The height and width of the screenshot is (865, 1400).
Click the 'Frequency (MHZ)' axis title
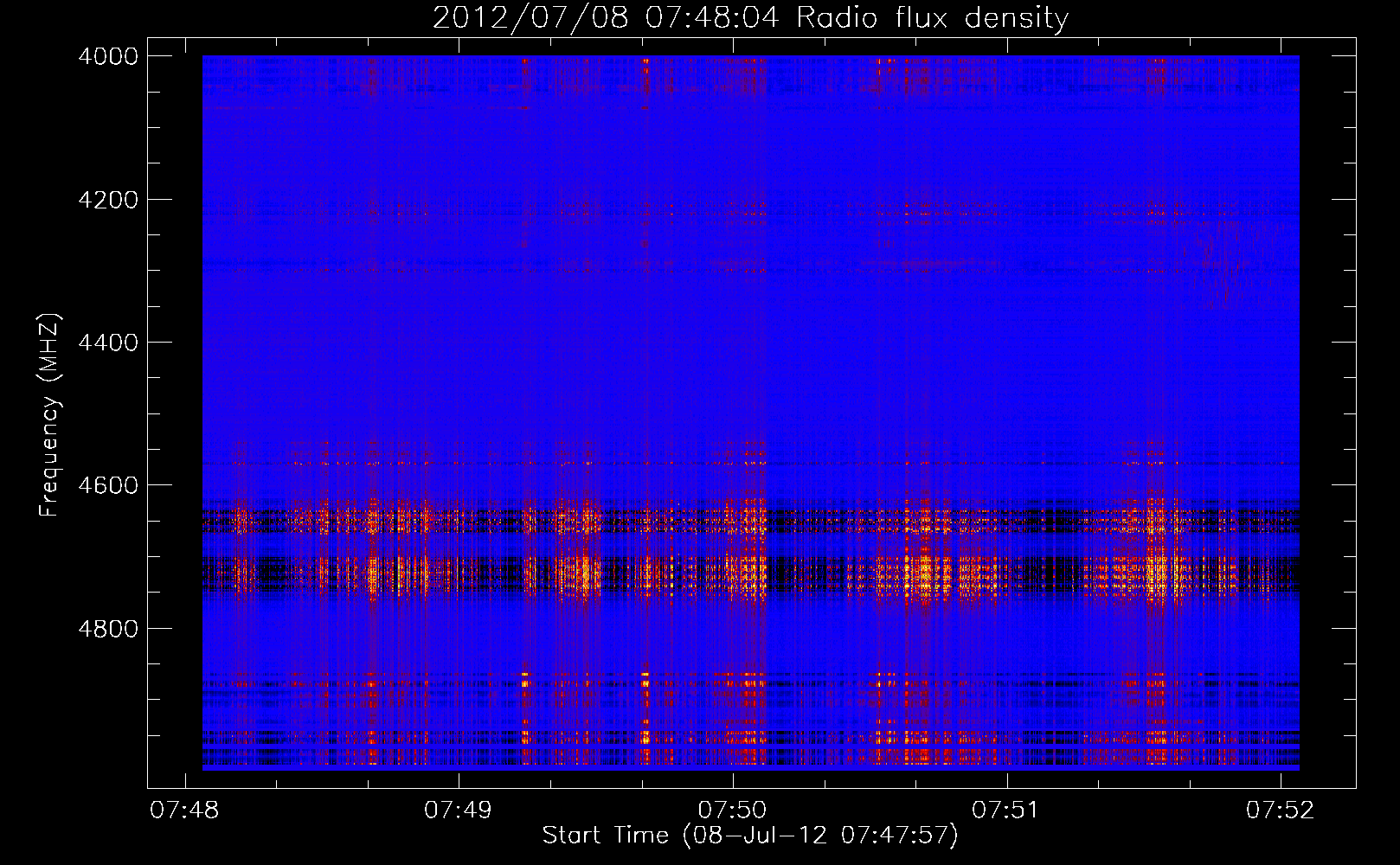point(49,415)
